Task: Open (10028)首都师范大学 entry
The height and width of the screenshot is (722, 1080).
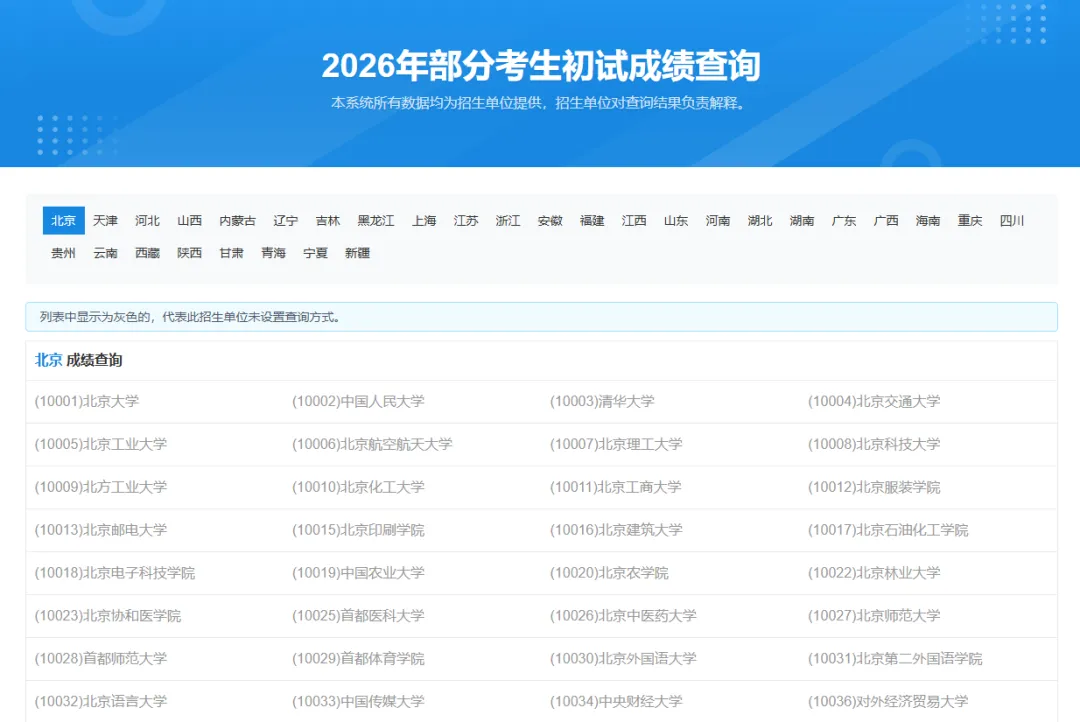Action: [x=101, y=658]
